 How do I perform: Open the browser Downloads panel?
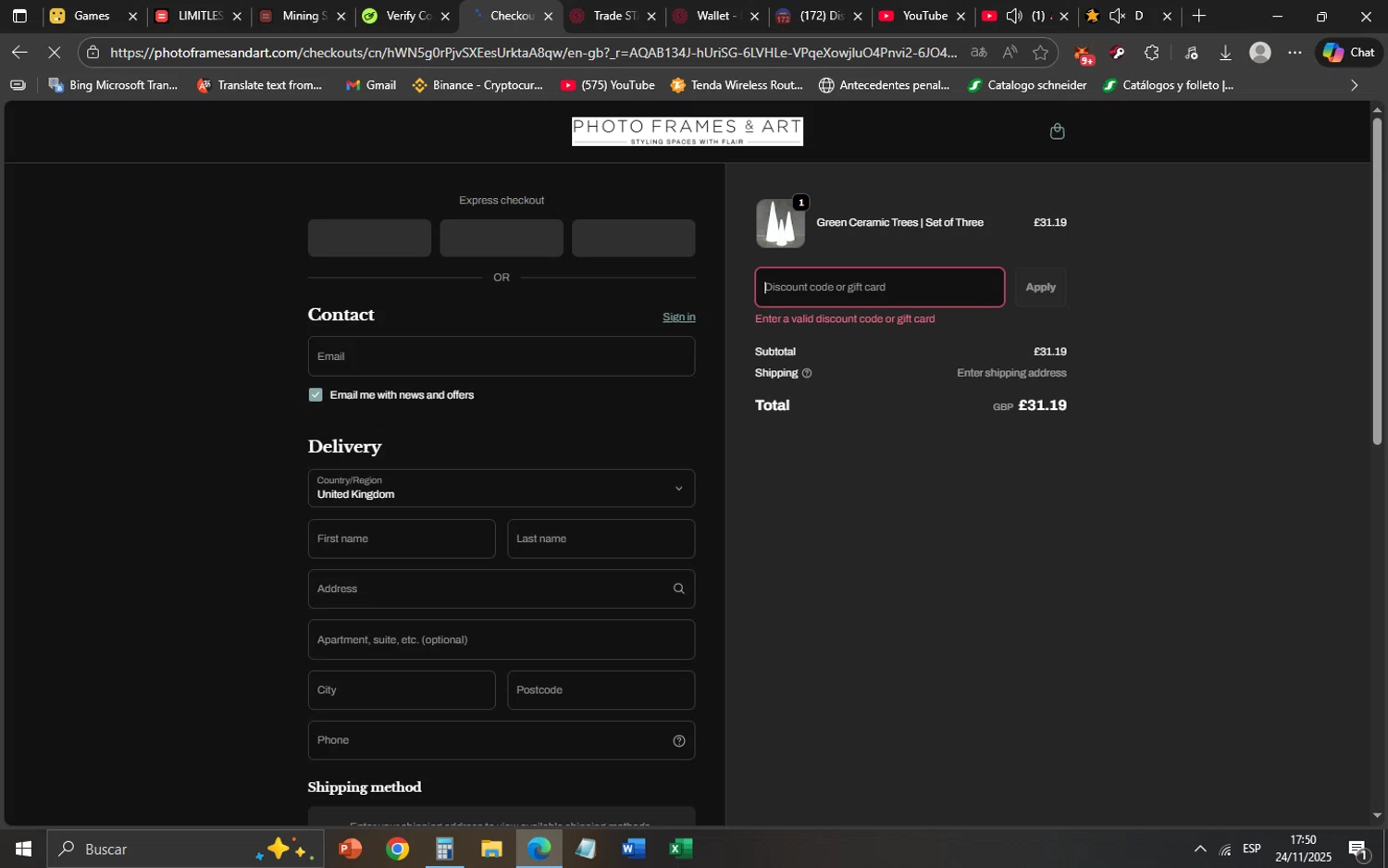click(x=1225, y=53)
